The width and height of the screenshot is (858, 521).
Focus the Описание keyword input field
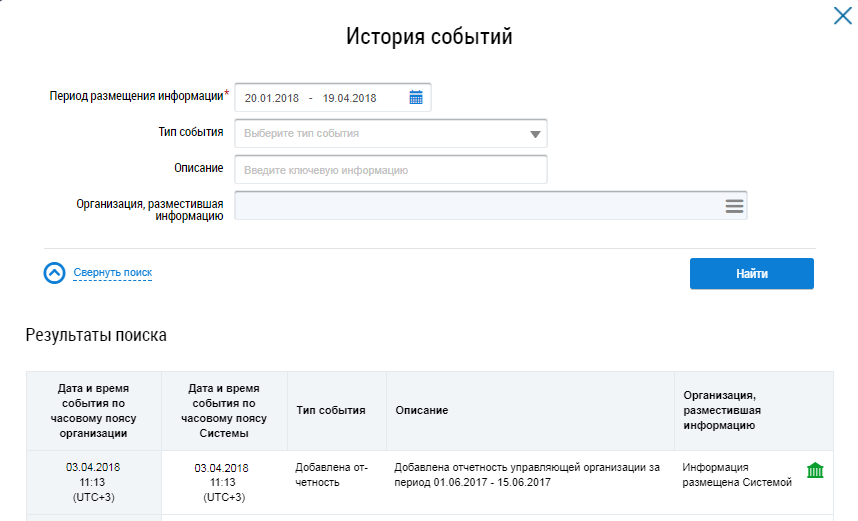(390, 170)
